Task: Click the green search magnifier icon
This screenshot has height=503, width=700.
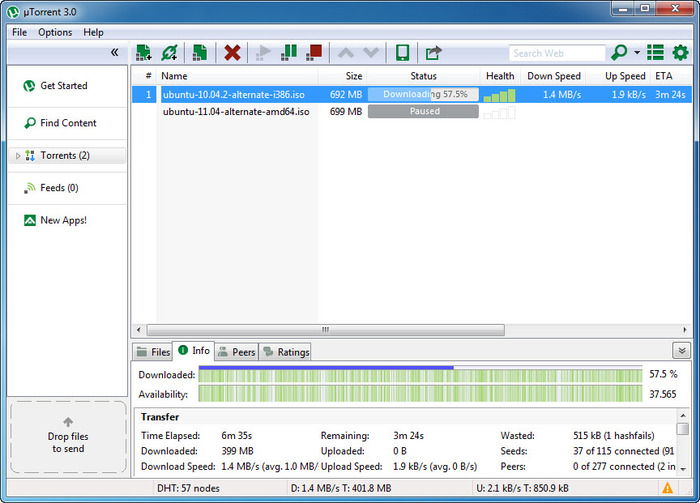Action: (619, 52)
